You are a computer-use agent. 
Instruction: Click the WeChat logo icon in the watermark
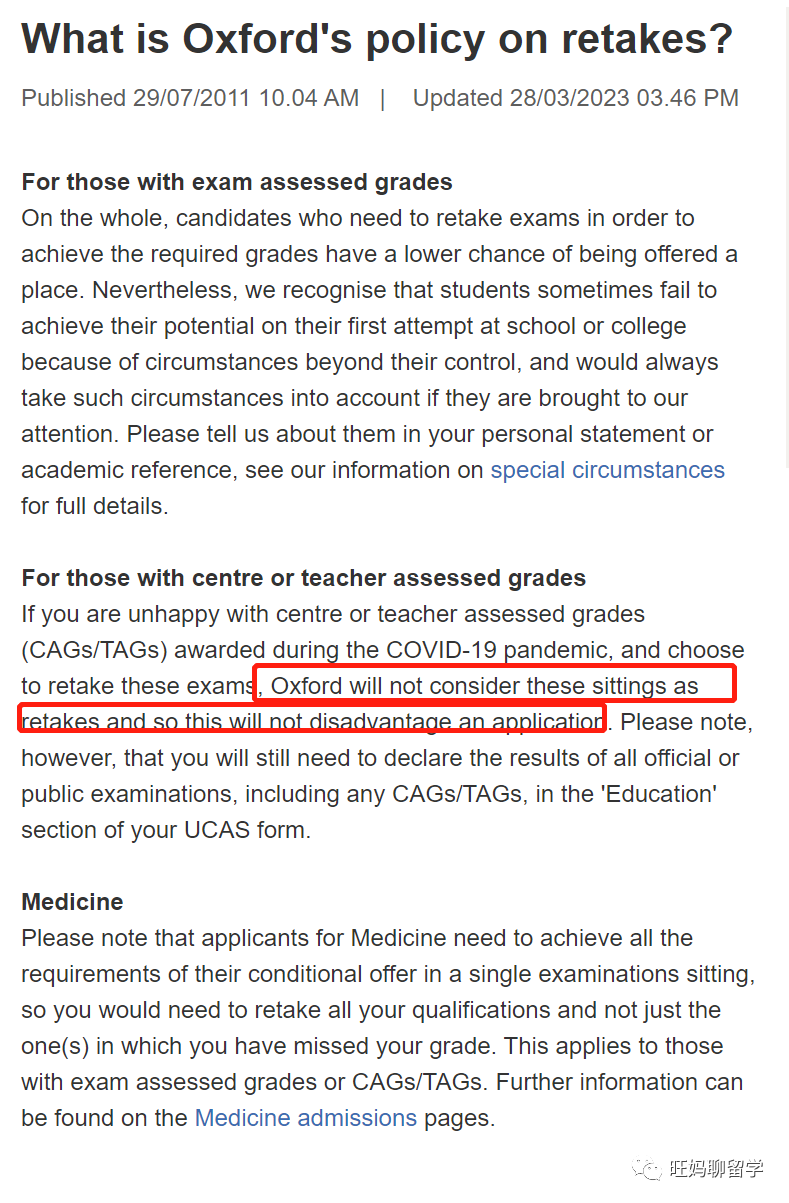click(650, 1169)
